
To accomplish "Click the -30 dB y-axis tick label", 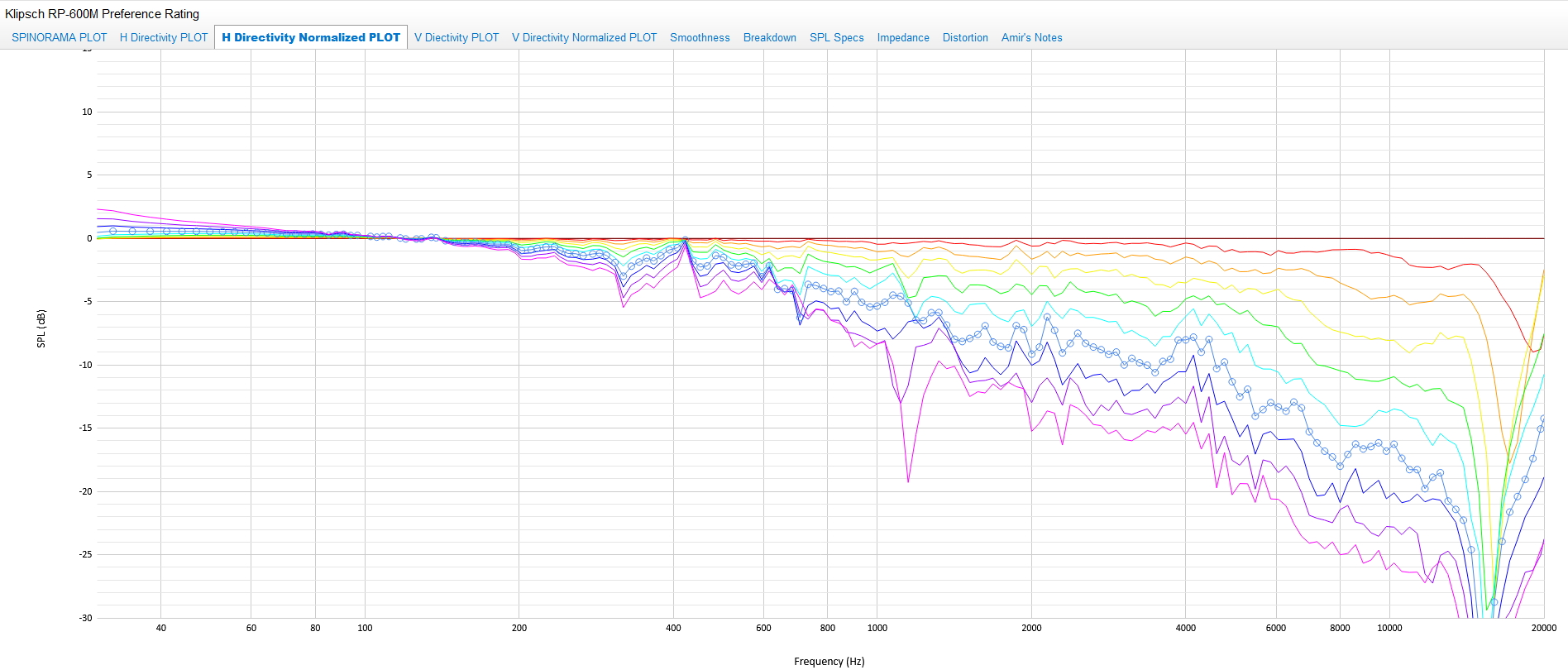I will (x=86, y=618).
